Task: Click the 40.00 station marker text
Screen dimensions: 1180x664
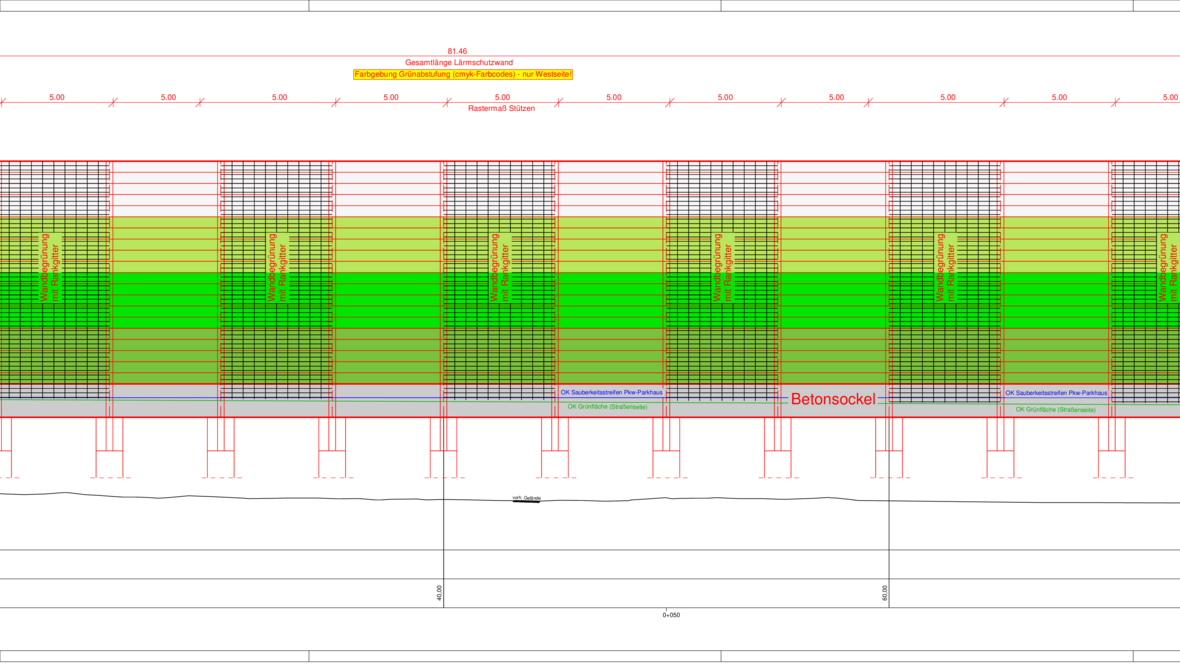Action: [x=440, y=595]
